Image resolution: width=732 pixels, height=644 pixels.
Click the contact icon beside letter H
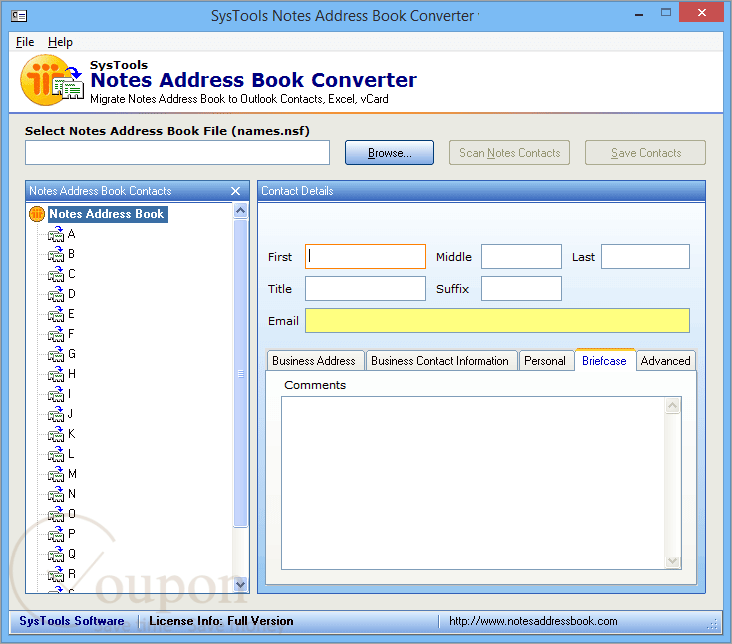(56, 374)
